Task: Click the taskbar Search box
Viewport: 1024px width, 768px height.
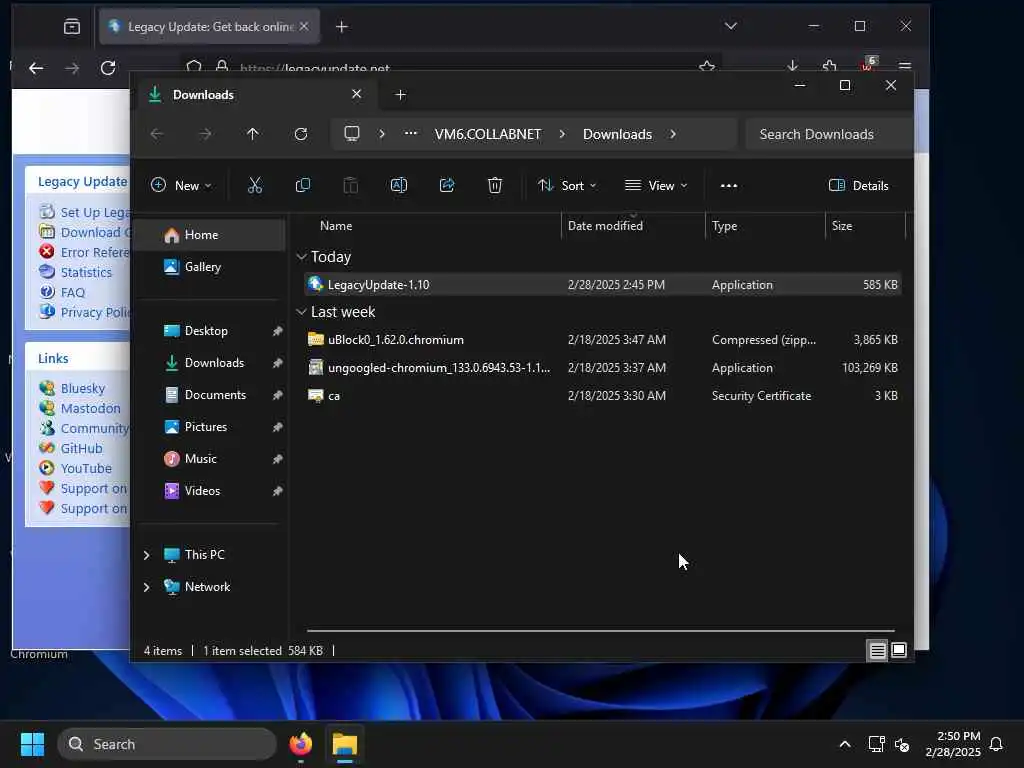Action: click(x=167, y=744)
